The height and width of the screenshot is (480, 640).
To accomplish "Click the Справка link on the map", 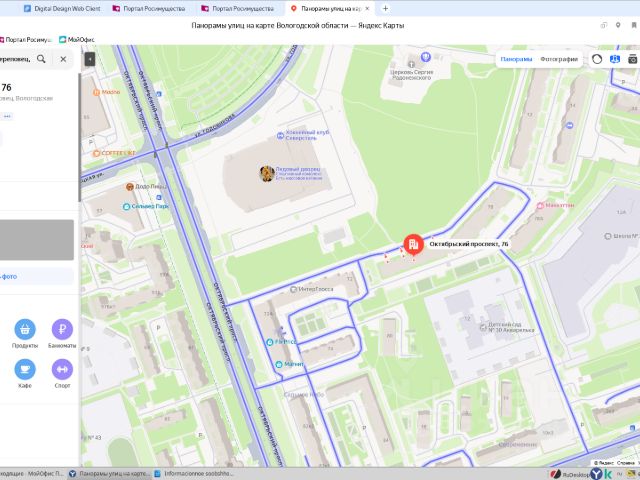I will [625, 463].
